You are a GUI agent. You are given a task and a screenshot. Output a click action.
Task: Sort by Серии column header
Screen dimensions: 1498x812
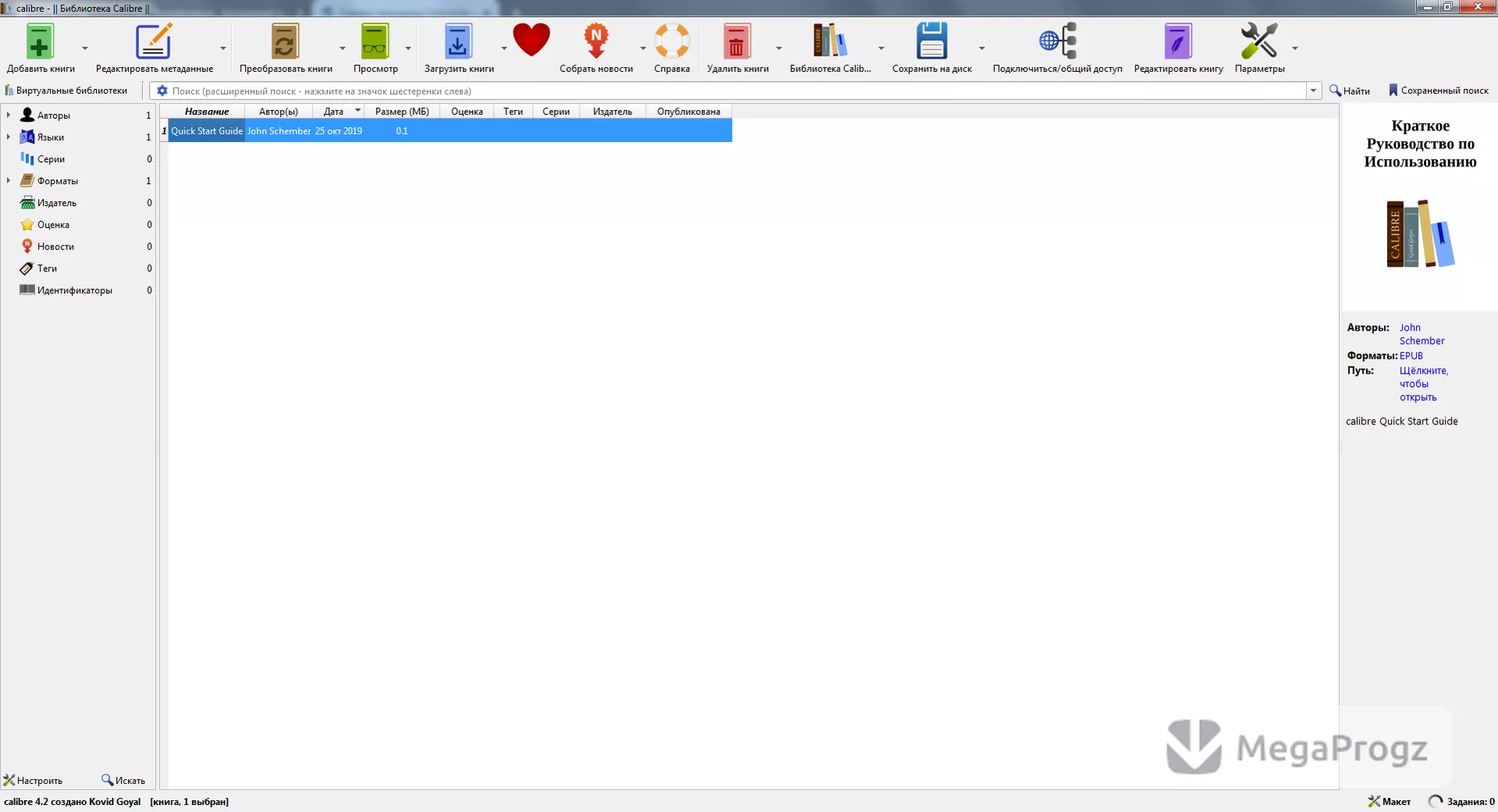pyautogui.click(x=556, y=112)
